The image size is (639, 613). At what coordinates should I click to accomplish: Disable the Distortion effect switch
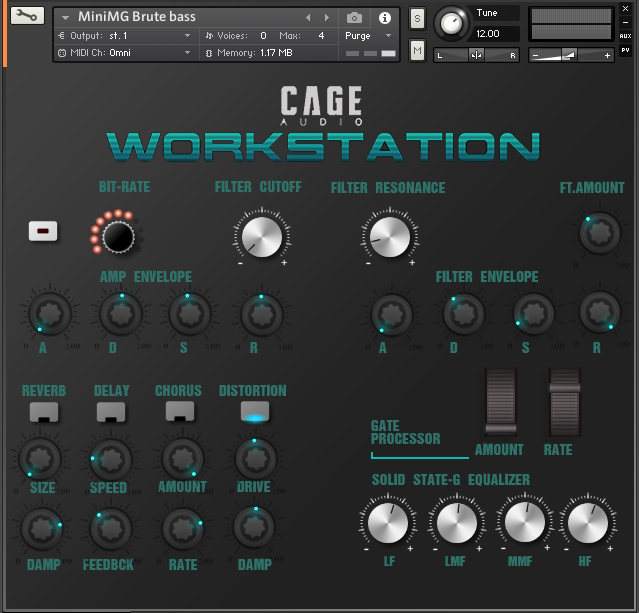point(255,411)
